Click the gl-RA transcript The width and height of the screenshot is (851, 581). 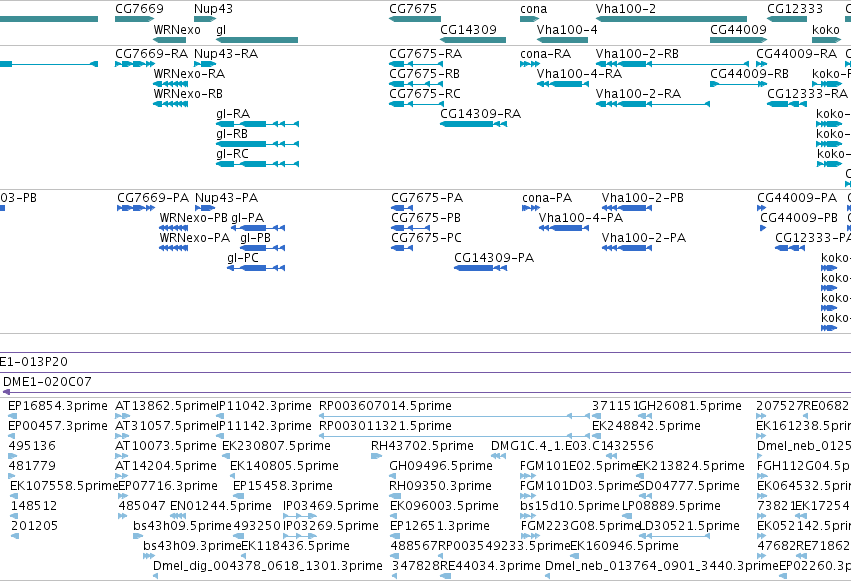tap(257, 124)
